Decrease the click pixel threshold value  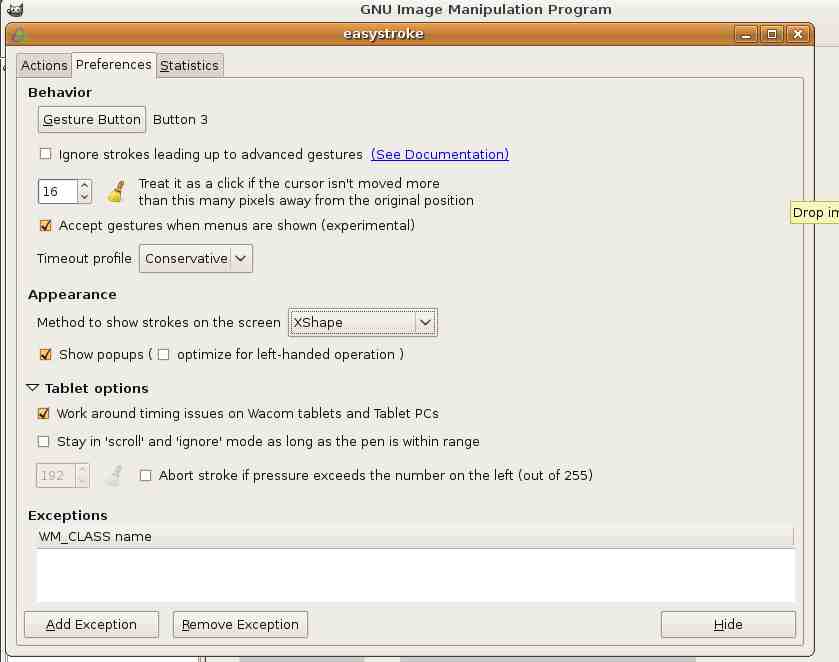(84, 197)
